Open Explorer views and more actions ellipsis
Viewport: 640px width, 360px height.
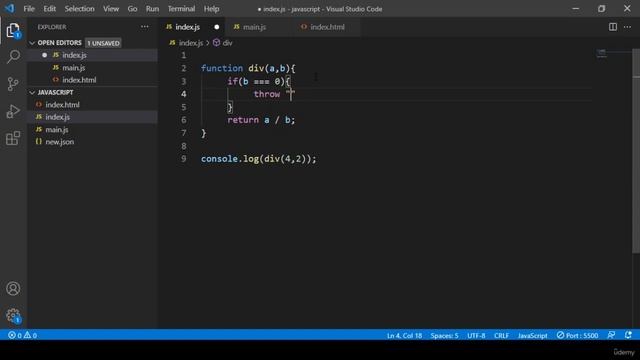[144, 27]
